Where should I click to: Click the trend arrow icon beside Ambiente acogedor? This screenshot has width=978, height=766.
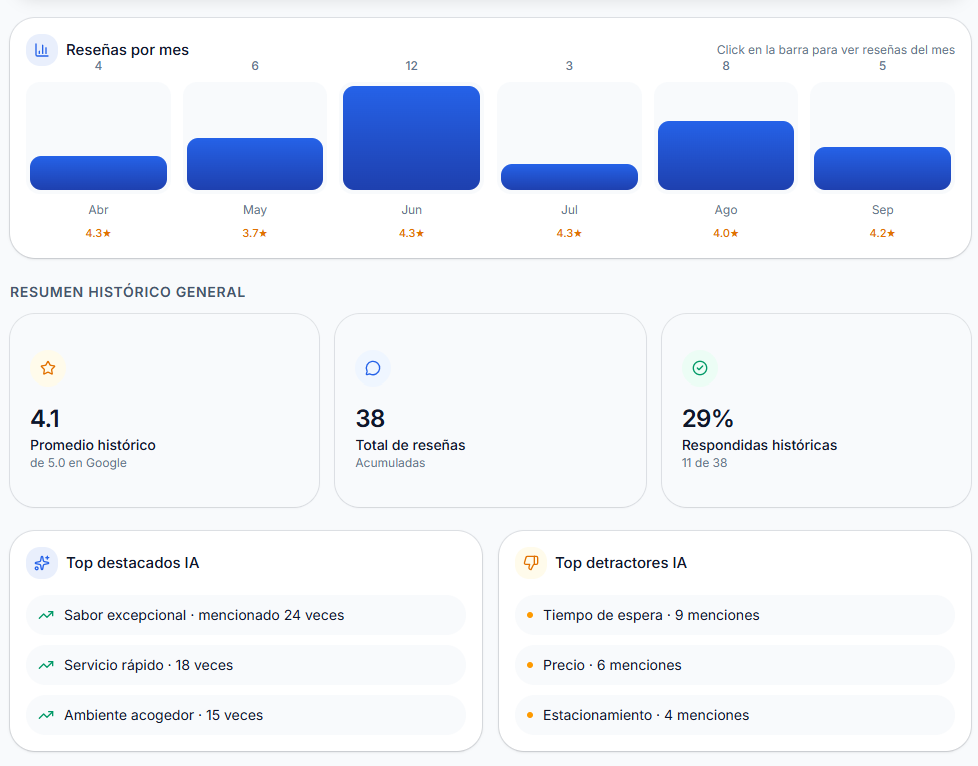[46, 715]
